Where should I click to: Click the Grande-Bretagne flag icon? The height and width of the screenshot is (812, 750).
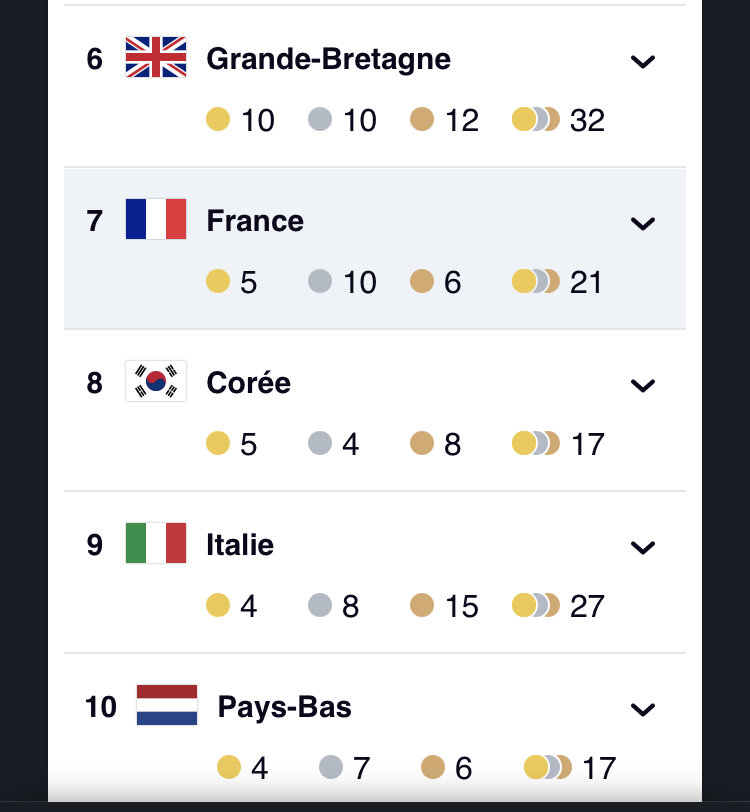click(156, 57)
